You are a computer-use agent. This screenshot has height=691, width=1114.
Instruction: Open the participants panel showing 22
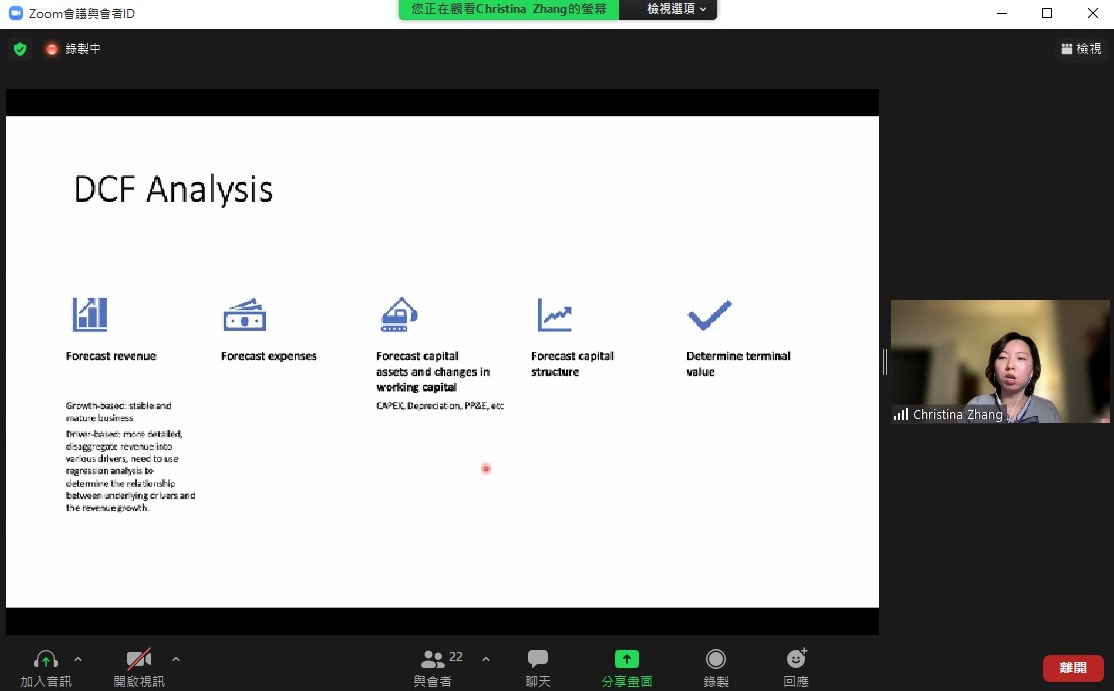433,660
